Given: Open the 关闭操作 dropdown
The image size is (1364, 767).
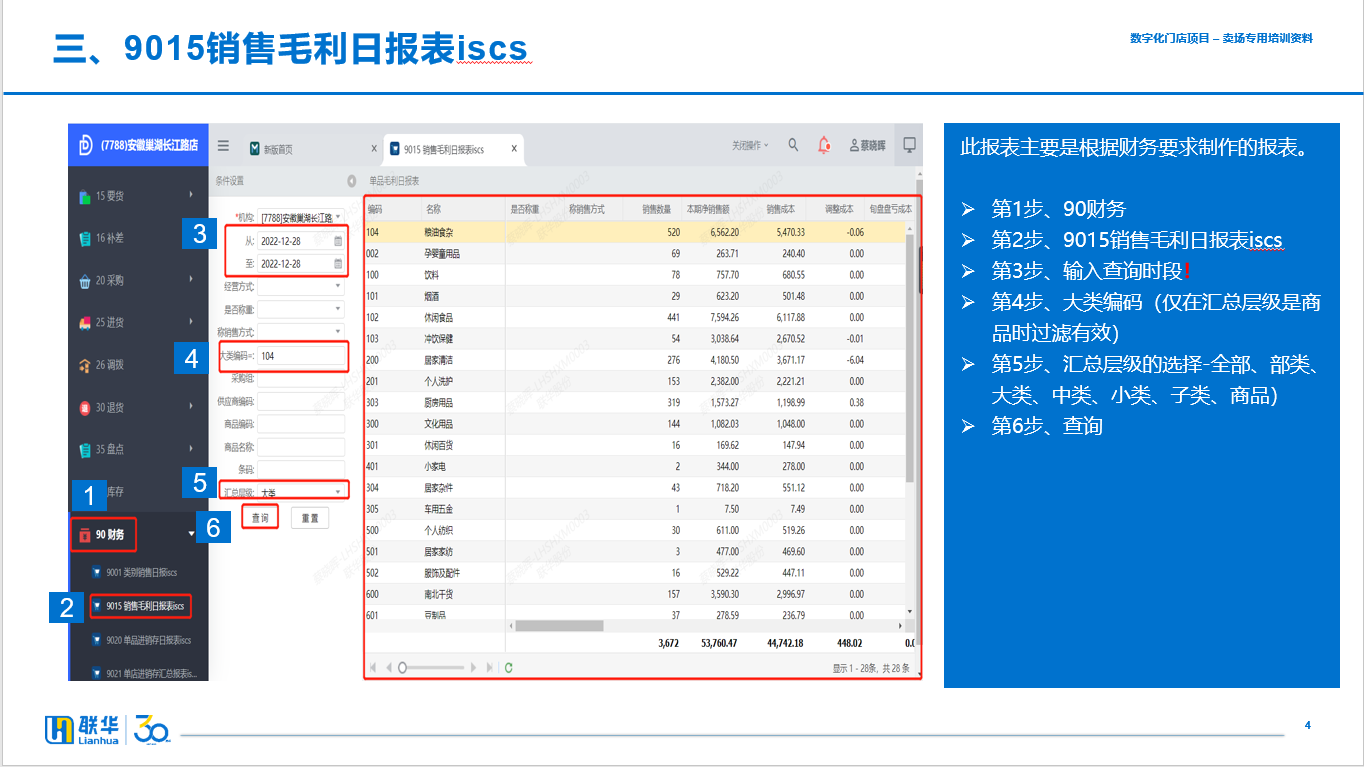Looking at the screenshot, I should [749, 146].
